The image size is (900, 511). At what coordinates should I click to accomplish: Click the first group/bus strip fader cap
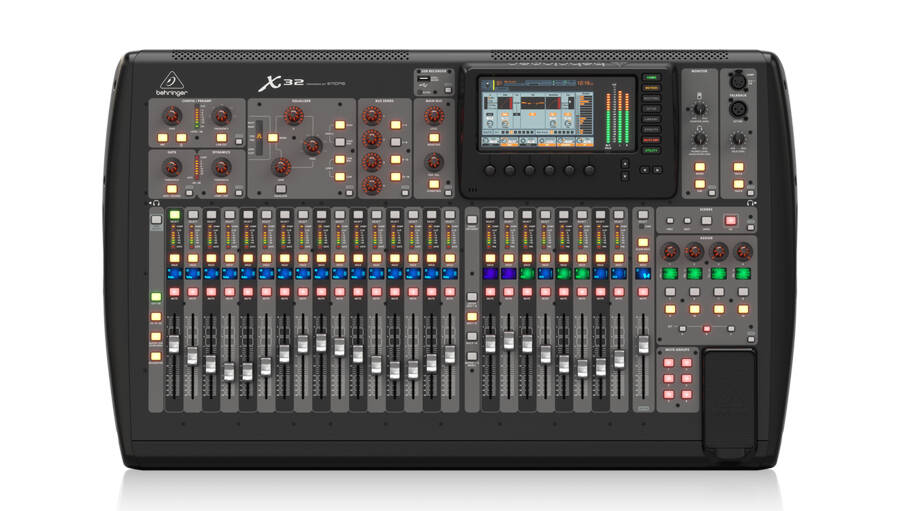point(490,344)
